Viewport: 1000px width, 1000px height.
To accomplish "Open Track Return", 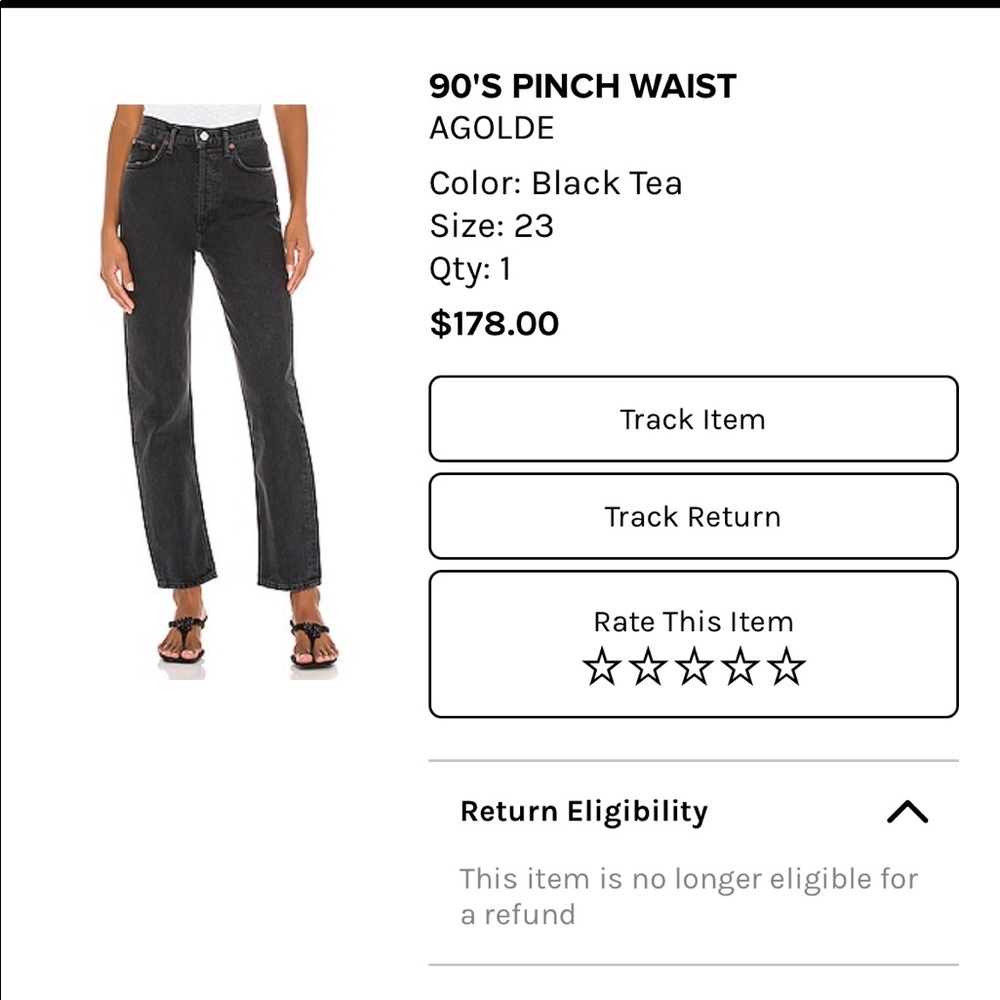I will (x=693, y=517).
